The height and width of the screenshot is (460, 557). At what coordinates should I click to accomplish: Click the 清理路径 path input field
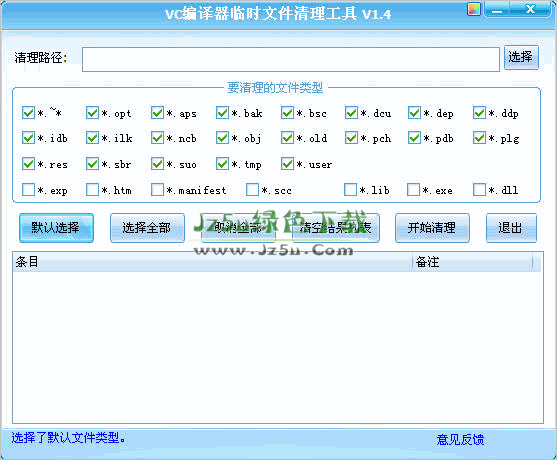[x=291, y=59]
